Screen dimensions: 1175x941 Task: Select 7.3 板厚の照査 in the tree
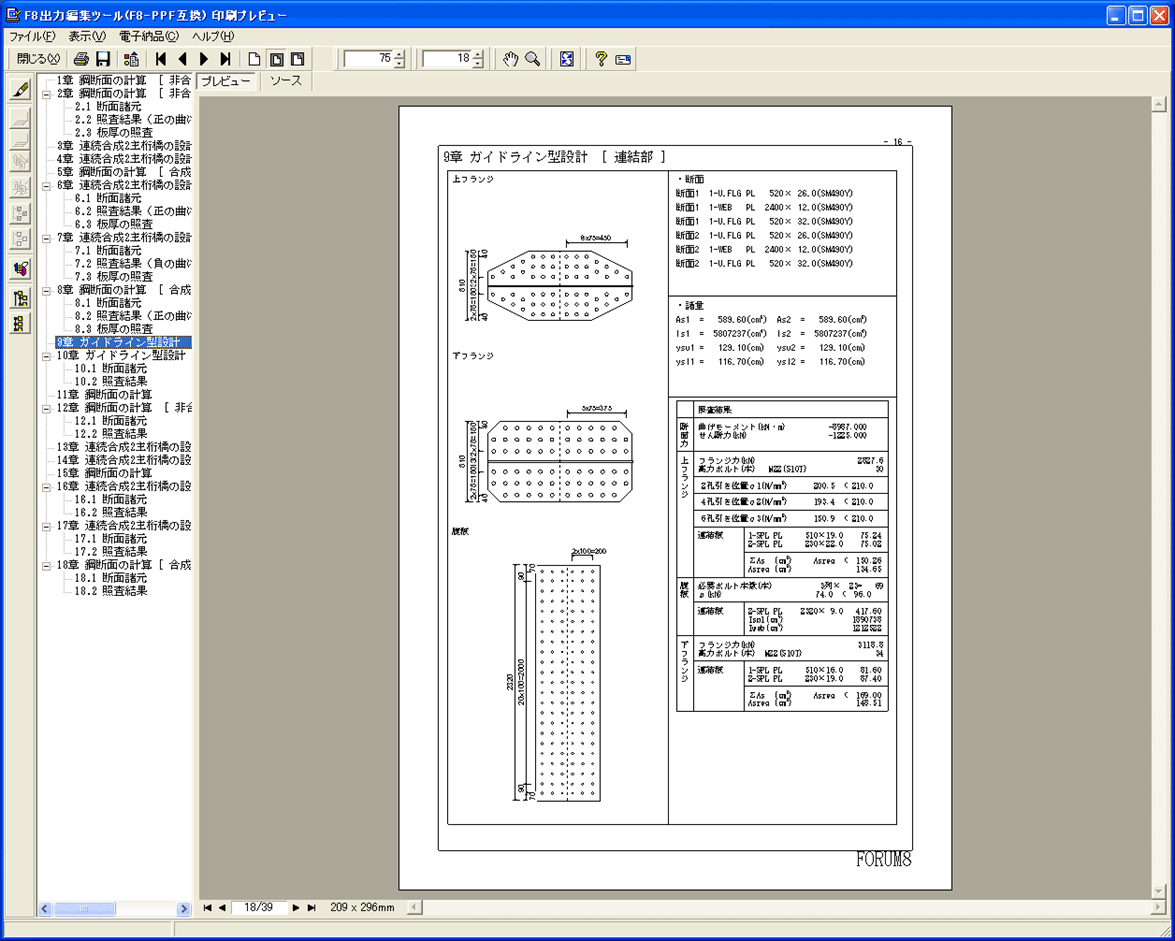[114, 277]
